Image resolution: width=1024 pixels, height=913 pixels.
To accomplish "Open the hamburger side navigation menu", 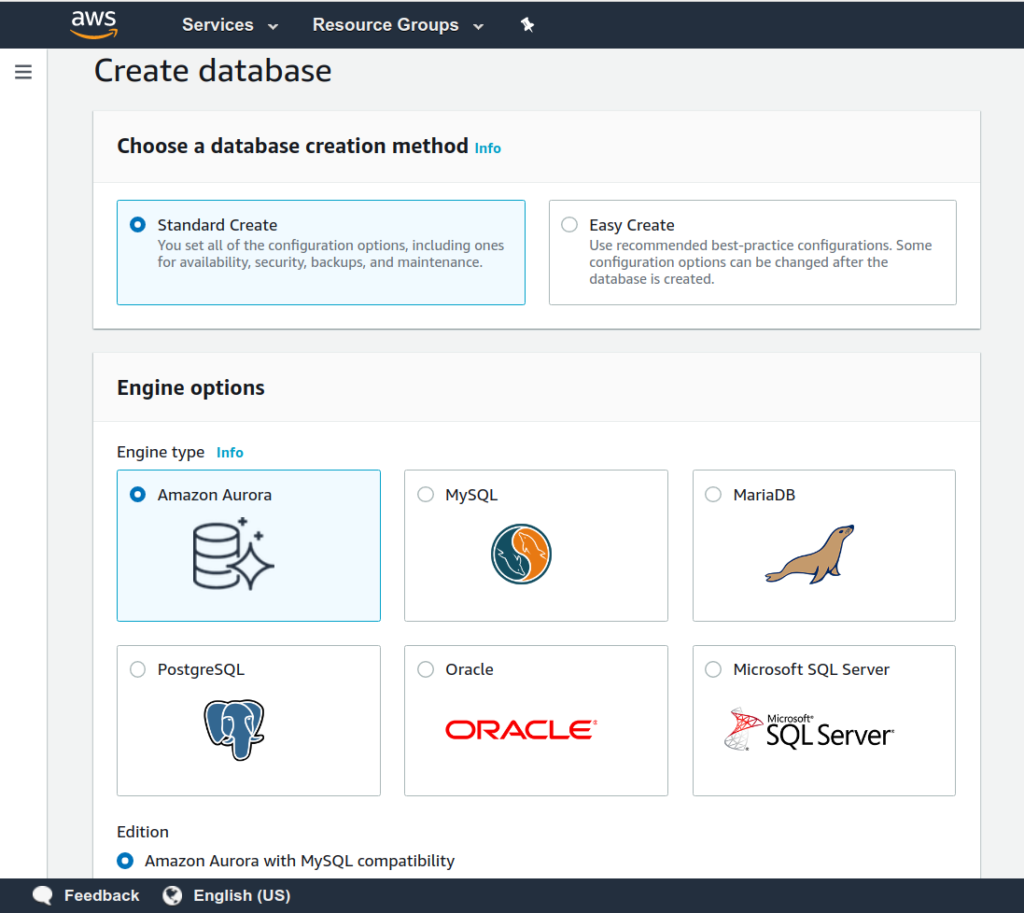I will (x=23, y=72).
